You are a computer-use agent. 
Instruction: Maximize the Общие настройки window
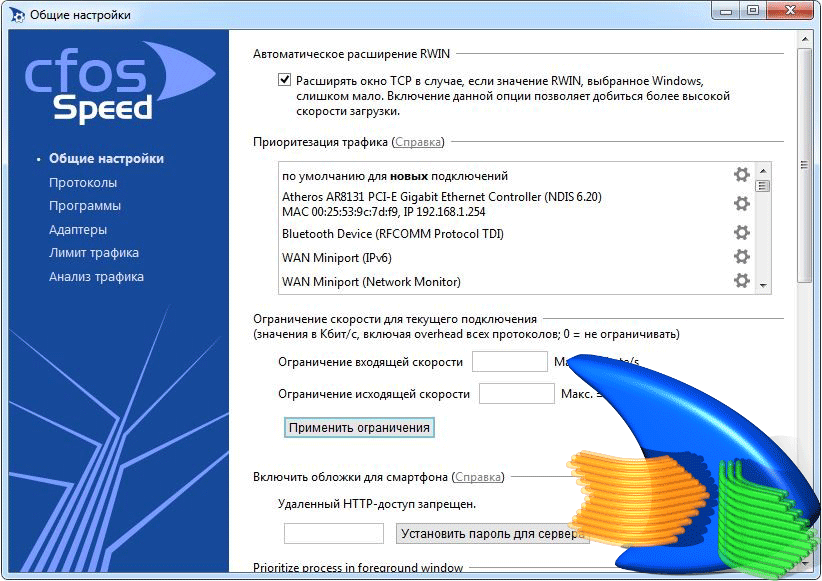753,10
